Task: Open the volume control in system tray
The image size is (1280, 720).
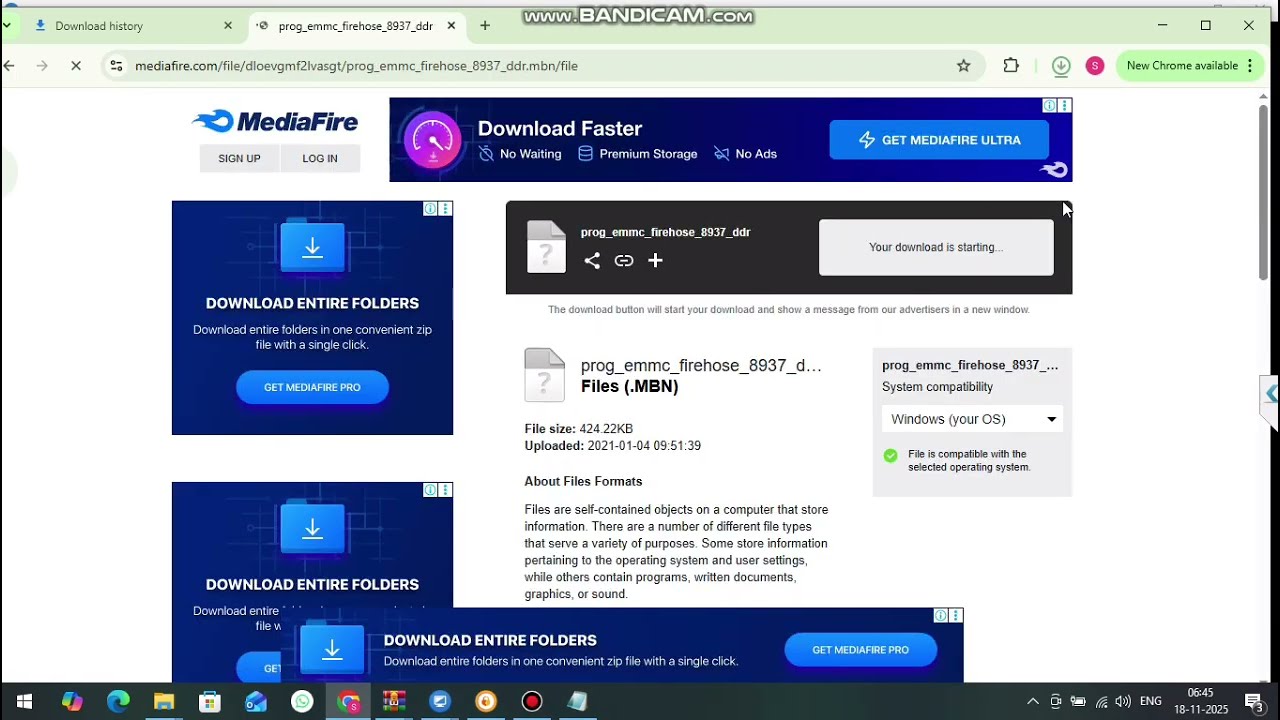Action: point(1123,702)
